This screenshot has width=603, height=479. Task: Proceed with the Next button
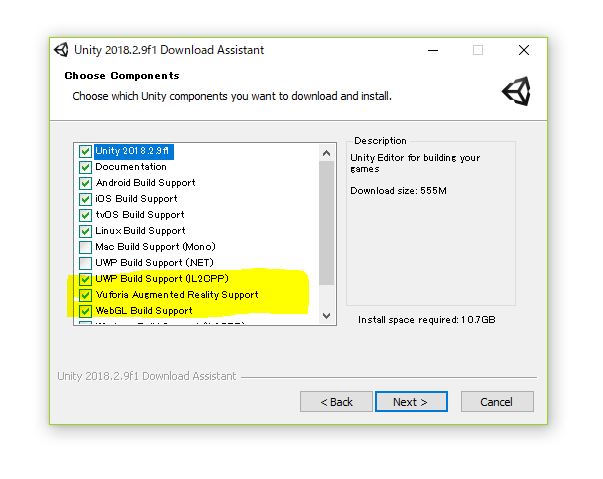[x=411, y=402]
